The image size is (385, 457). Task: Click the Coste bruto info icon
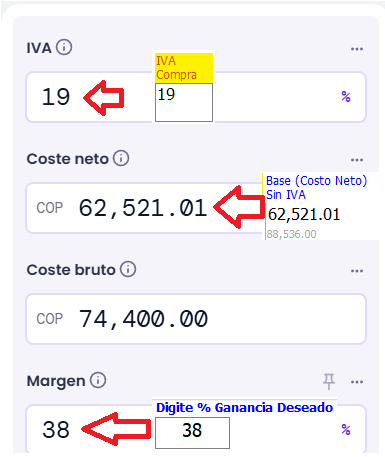point(128,269)
